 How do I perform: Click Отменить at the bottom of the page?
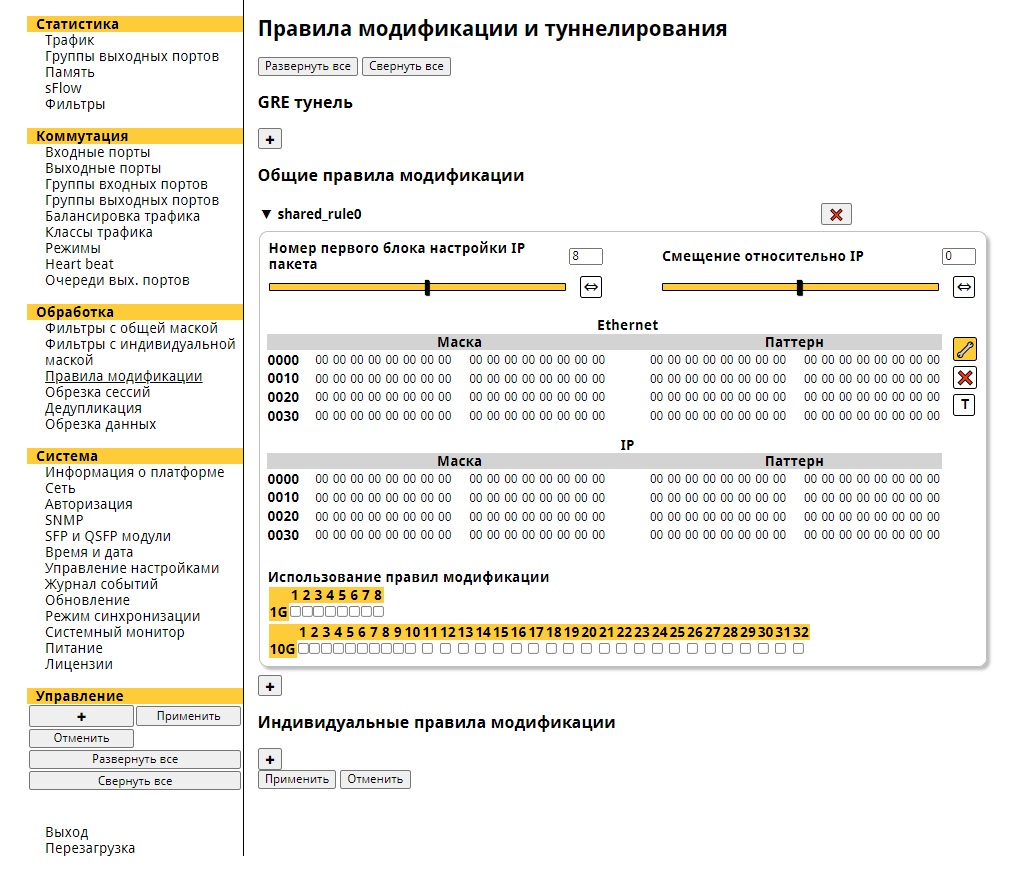click(375, 779)
